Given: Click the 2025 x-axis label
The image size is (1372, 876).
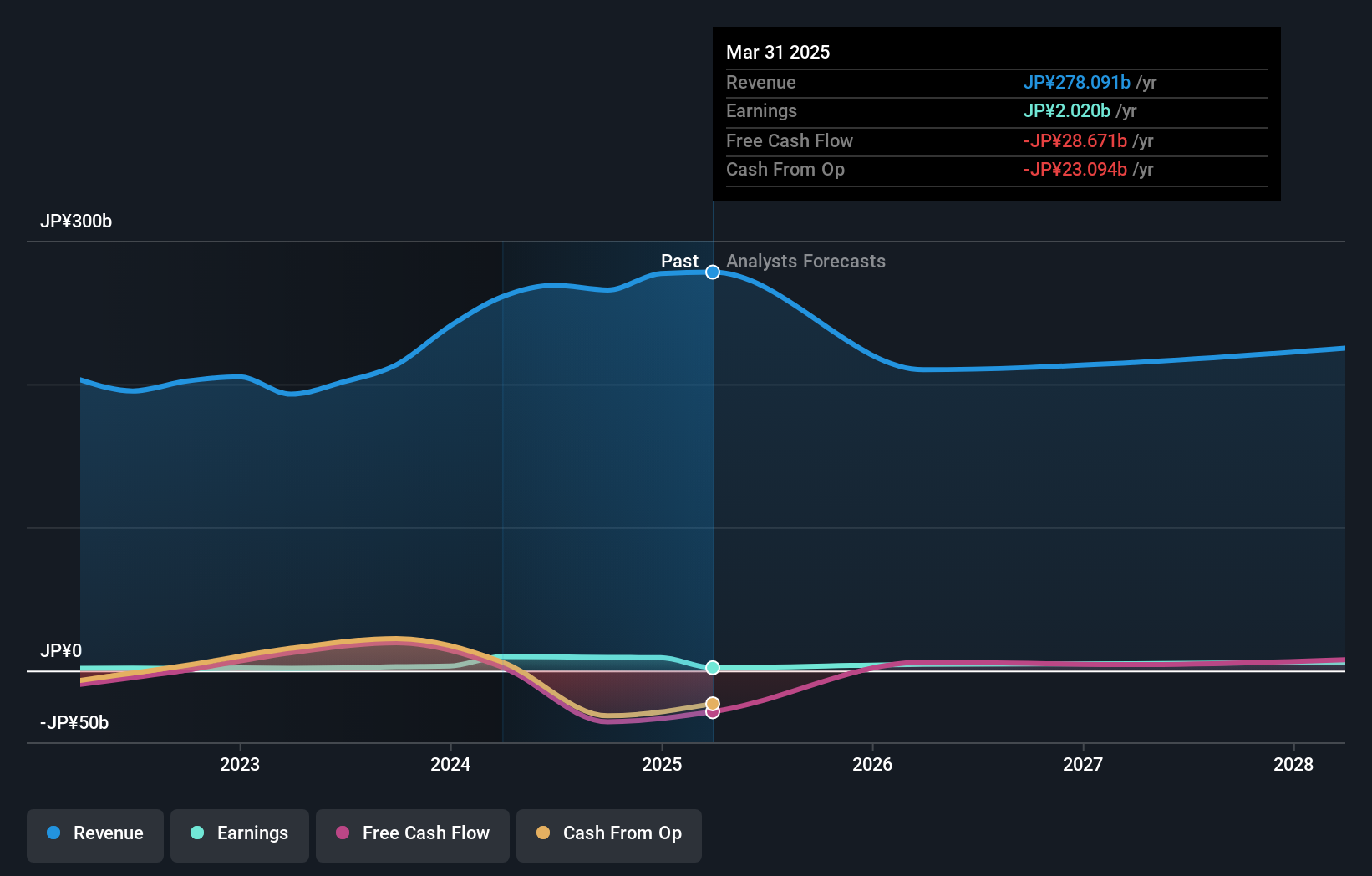Looking at the screenshot, I should [x=662, y=764].
